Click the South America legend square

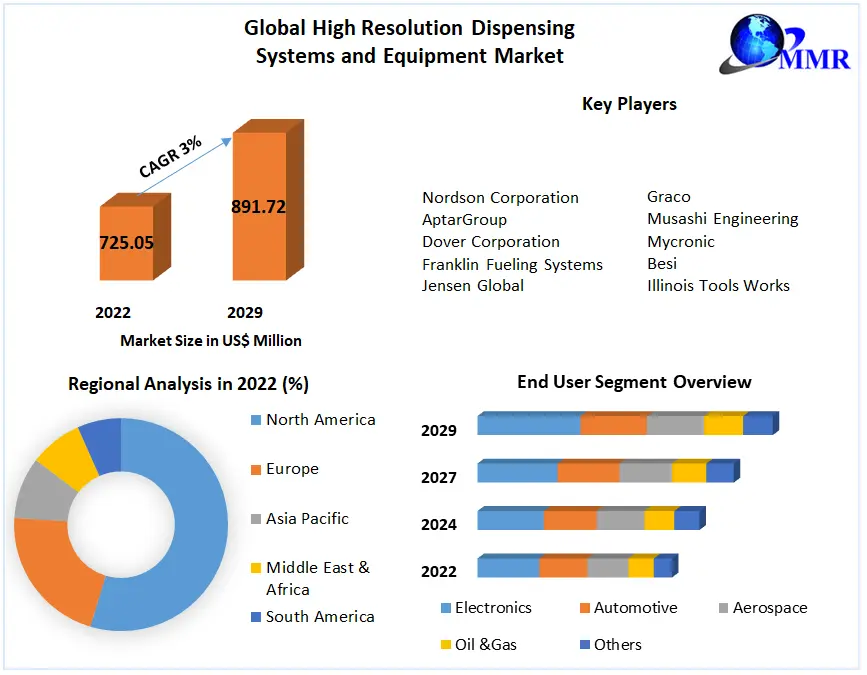pos(256,617)
